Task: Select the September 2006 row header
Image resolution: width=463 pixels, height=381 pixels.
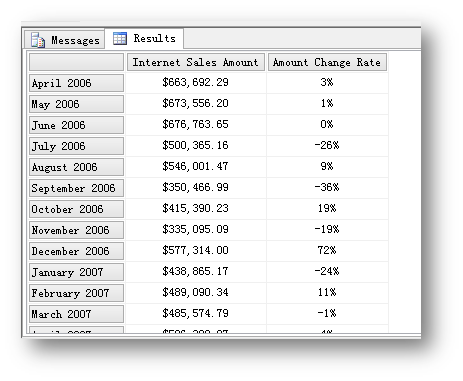Action: [76, 188]
